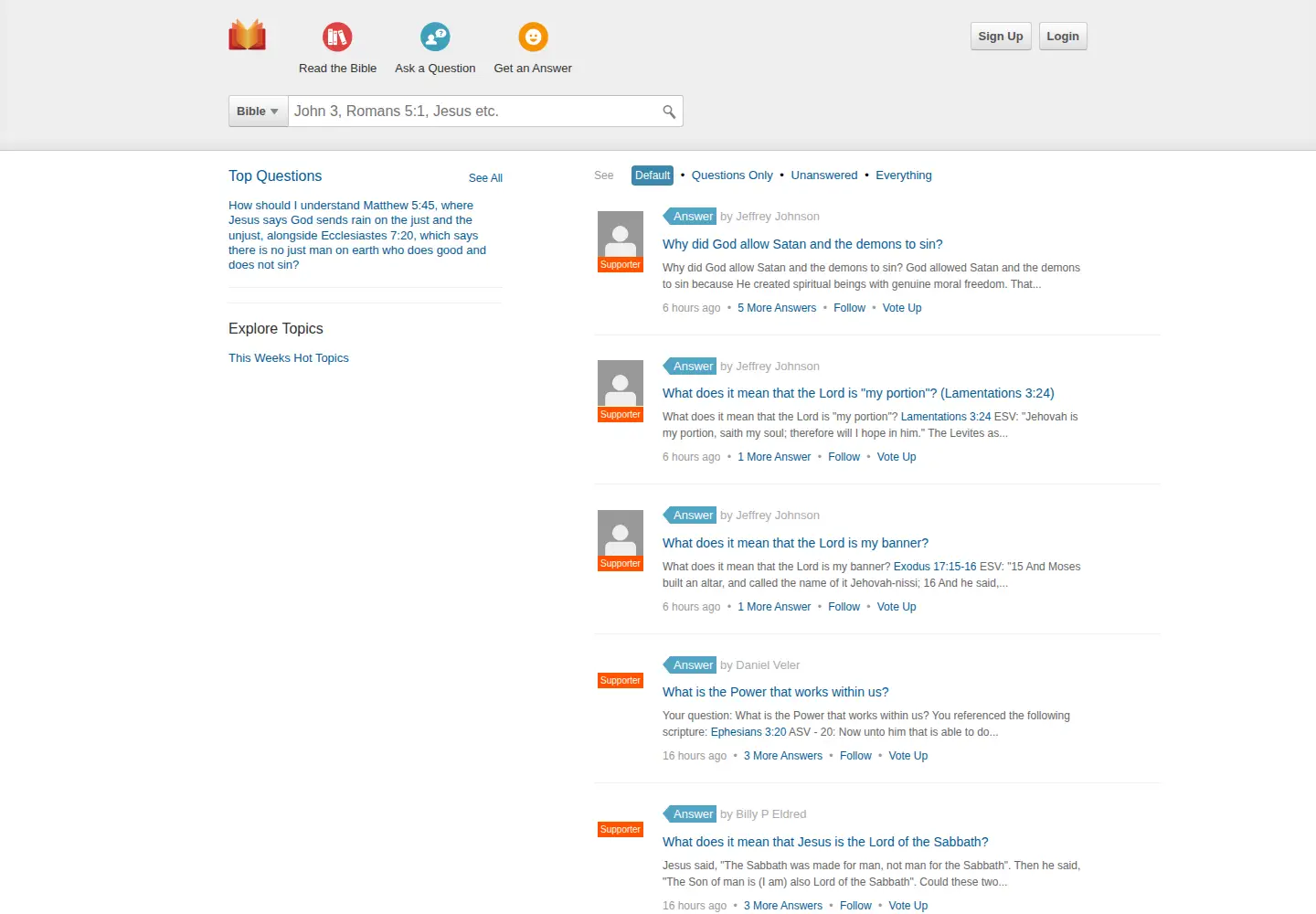Open the Ephesians 3:20 verse link

pyautogui.click(x=748, y=732)
